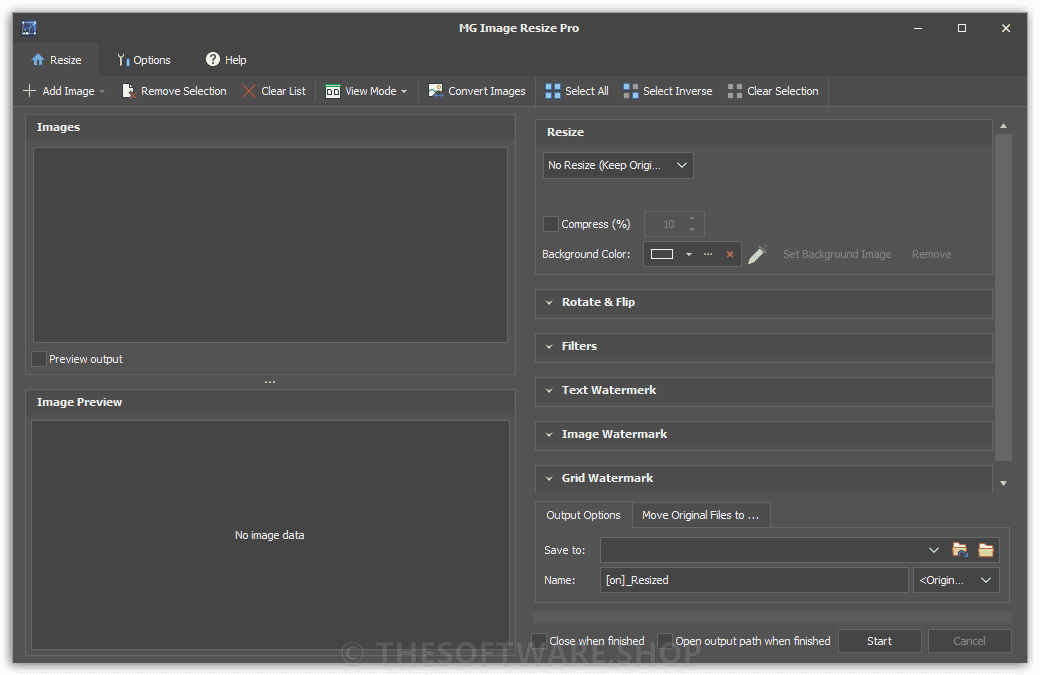Clear background color with the red X
Viewport: 1040px width, 675px height.
click(730, 254)
